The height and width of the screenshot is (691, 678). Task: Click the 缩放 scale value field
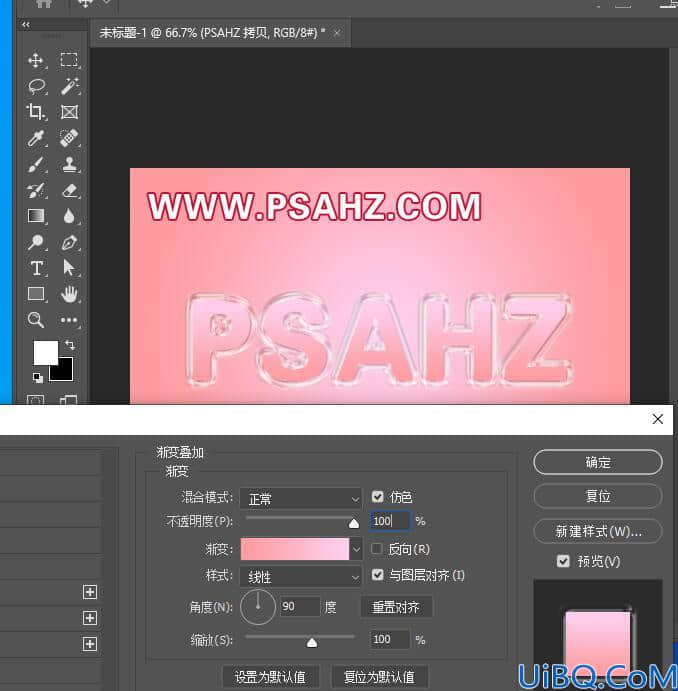[390, 639]
